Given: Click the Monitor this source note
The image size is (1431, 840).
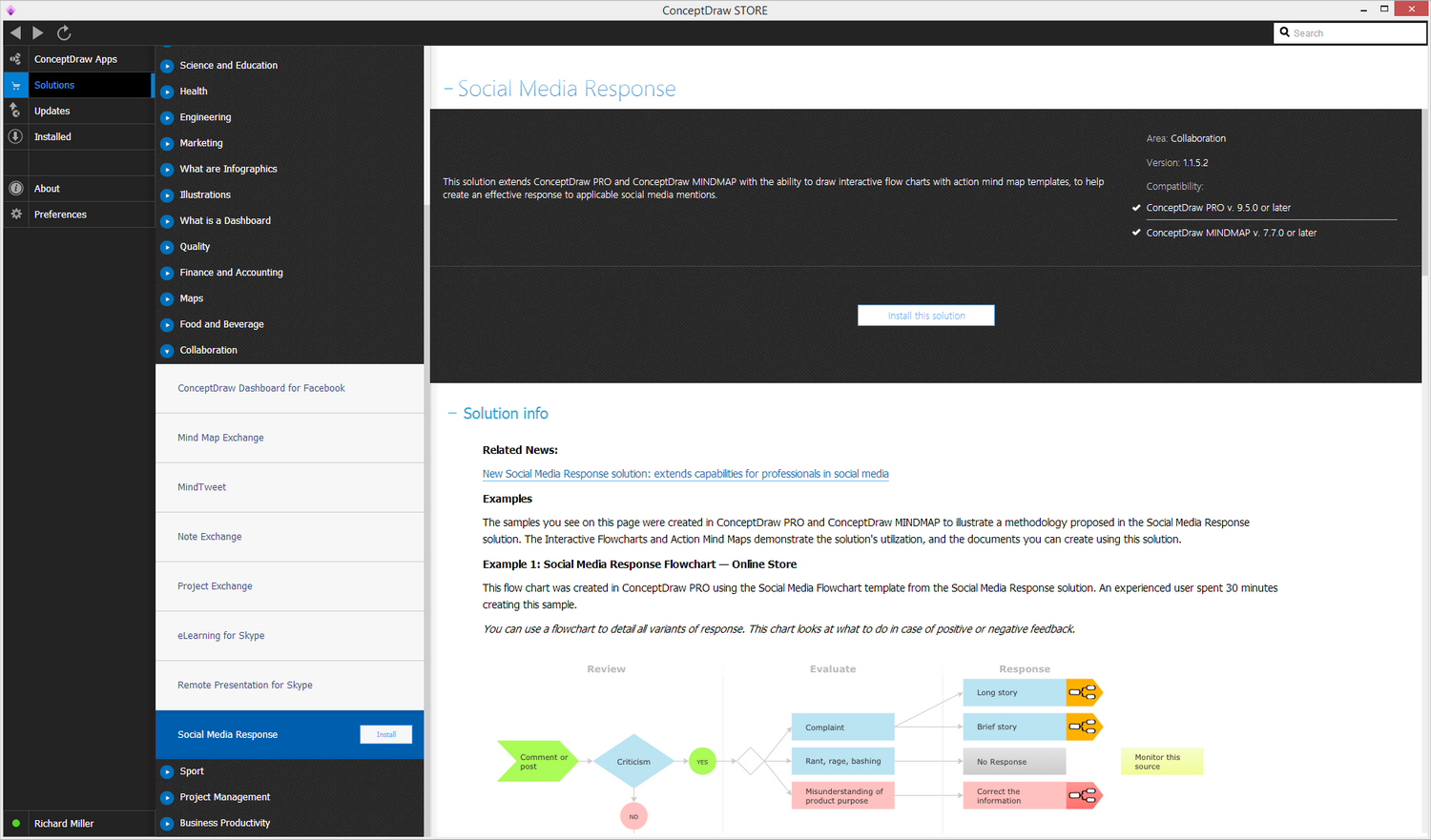Looking at the screenshot, I should [1162, 761].
